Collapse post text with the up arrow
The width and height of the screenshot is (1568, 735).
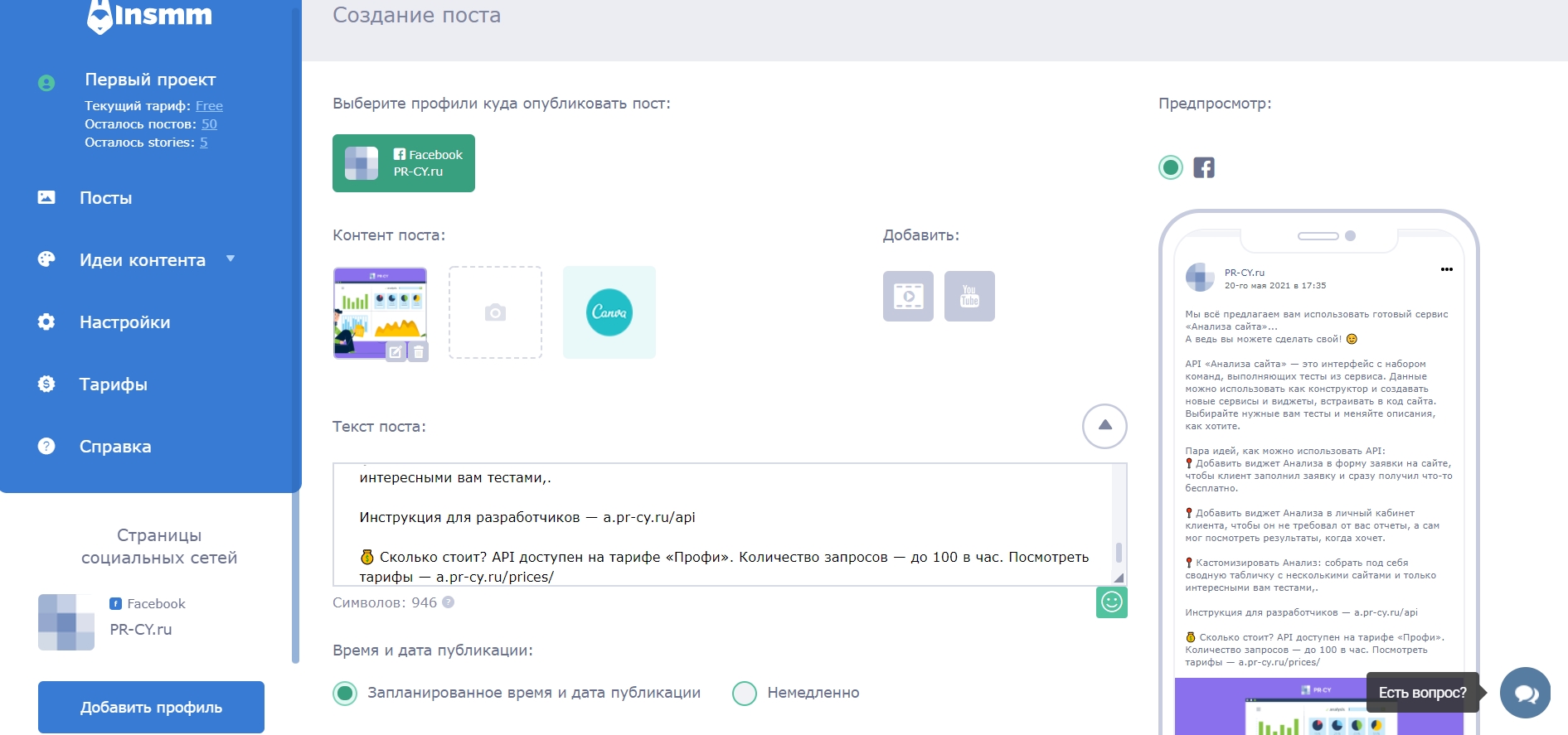pyautogui.click(x=1104, y=426)
